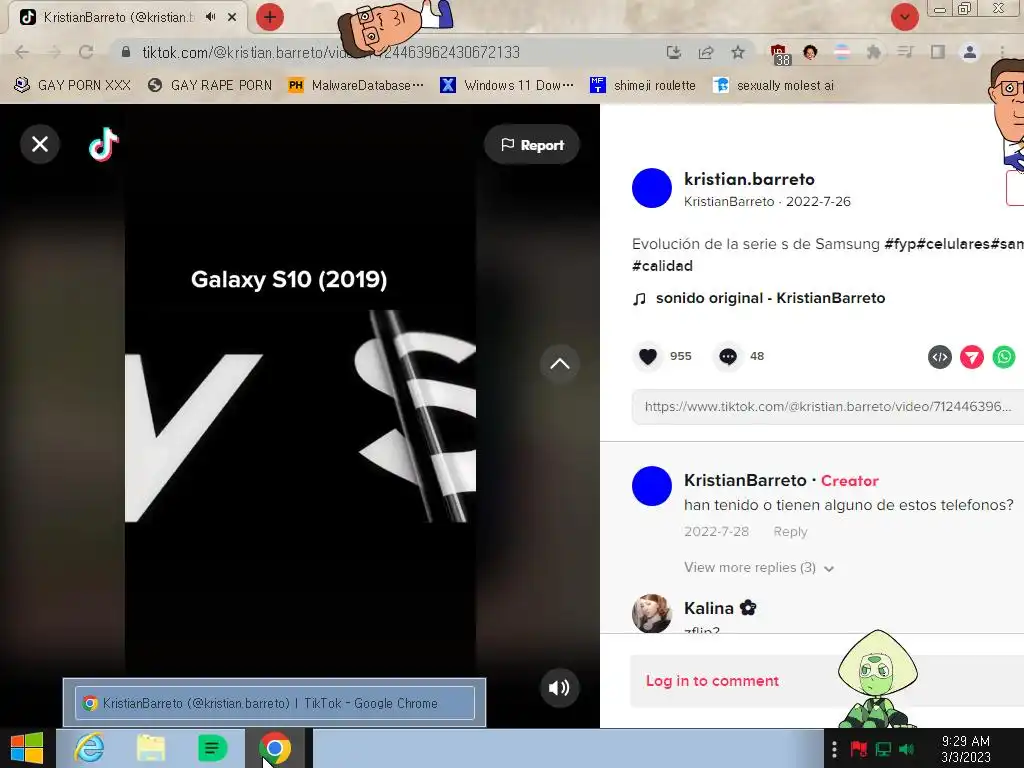
Task: Open the blue profile avatar of kristian.barreto
Action: (652, 188)
